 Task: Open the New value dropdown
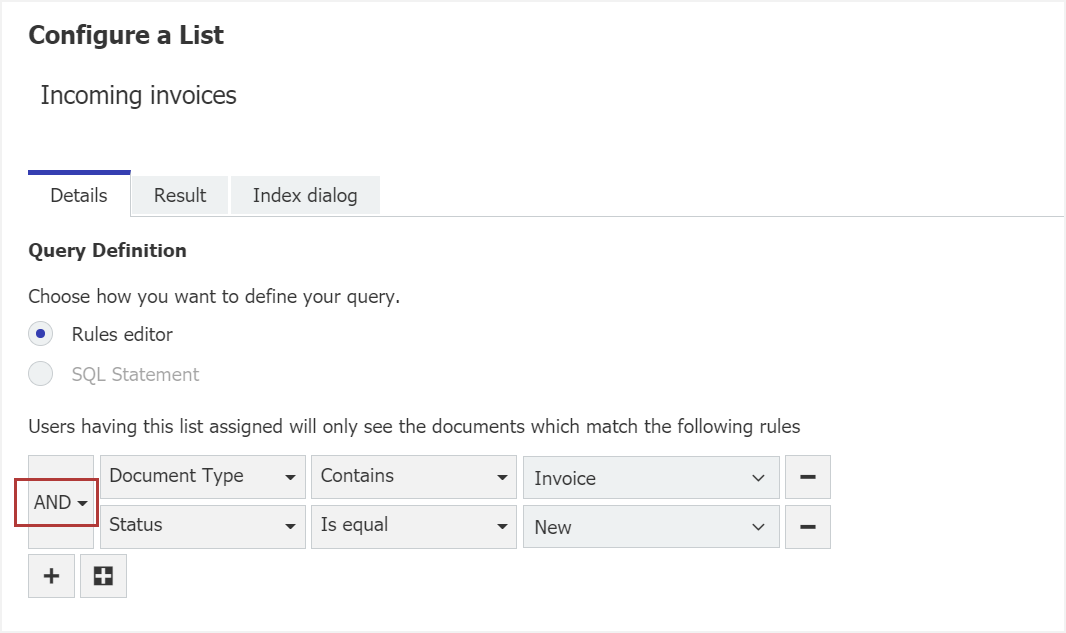pyautogui.click(x=650, y=527)
